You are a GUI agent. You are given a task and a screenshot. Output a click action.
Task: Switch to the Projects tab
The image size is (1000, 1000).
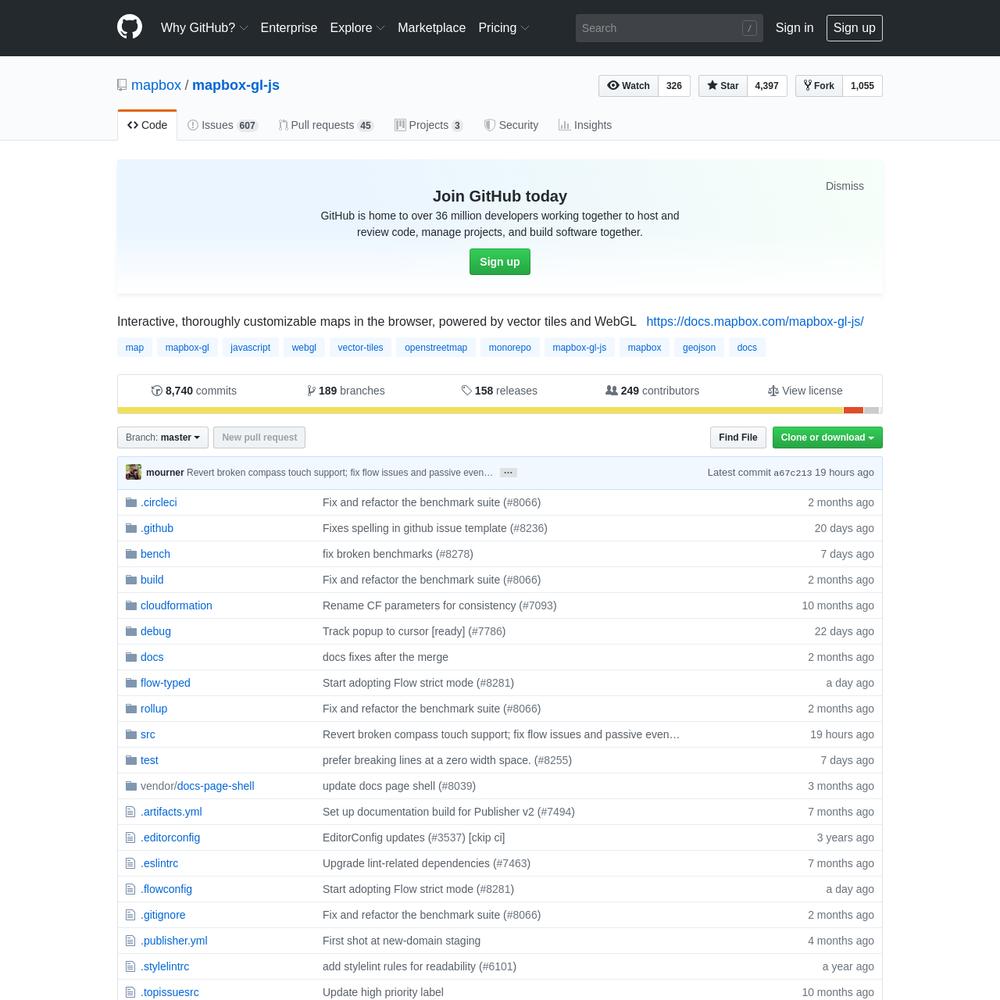tap(428, 125)
